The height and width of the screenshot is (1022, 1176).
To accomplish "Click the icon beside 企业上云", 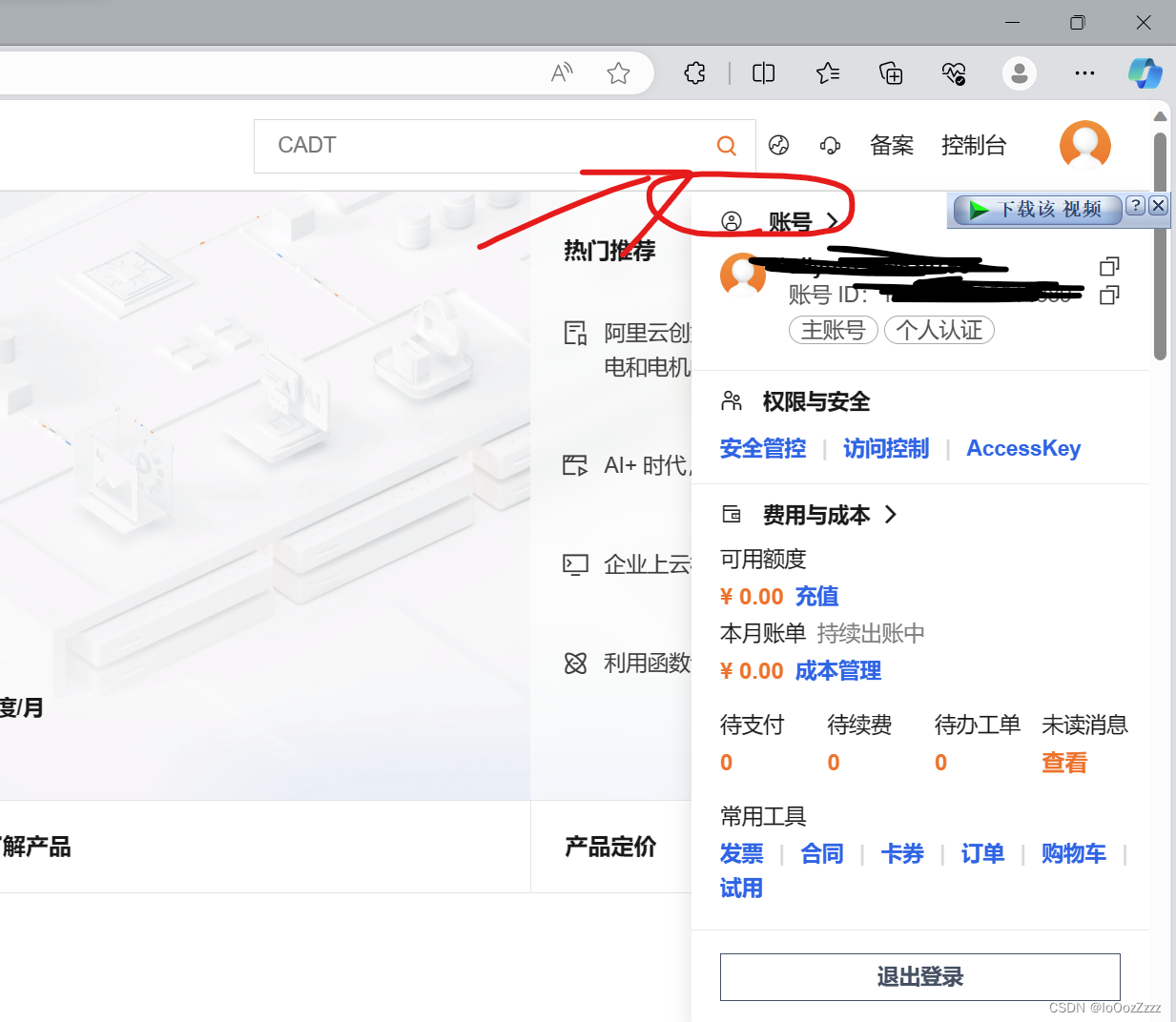I will pos(575,564).
